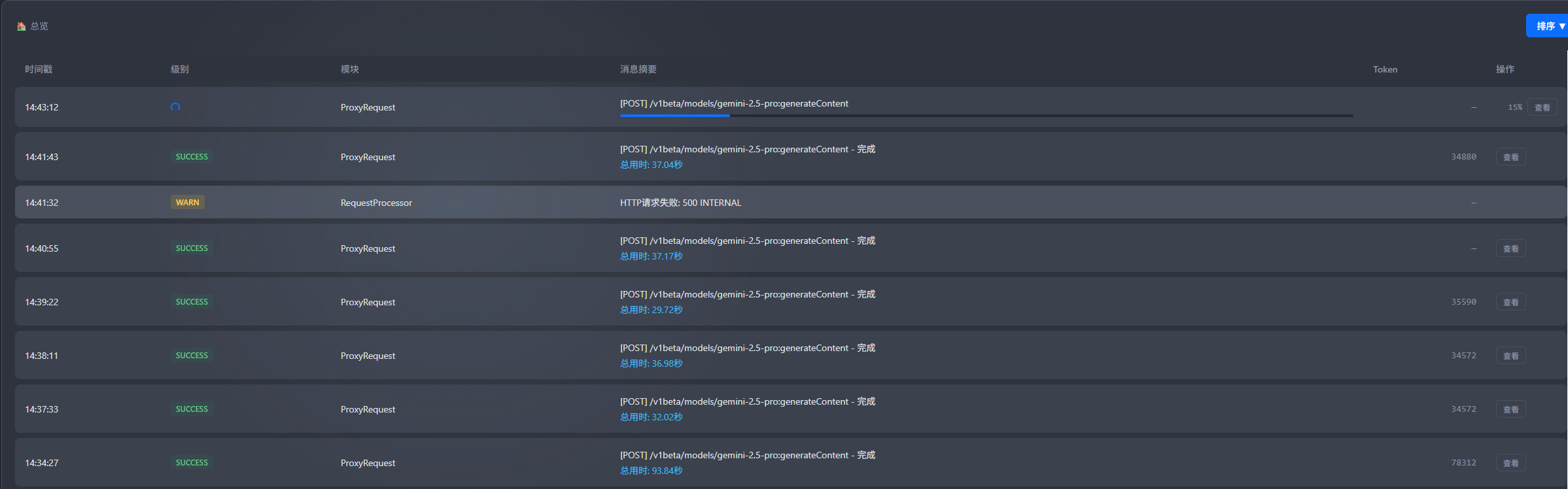Select the HTTP请求失败: 500 INTERNAL message

pos(680,203)
